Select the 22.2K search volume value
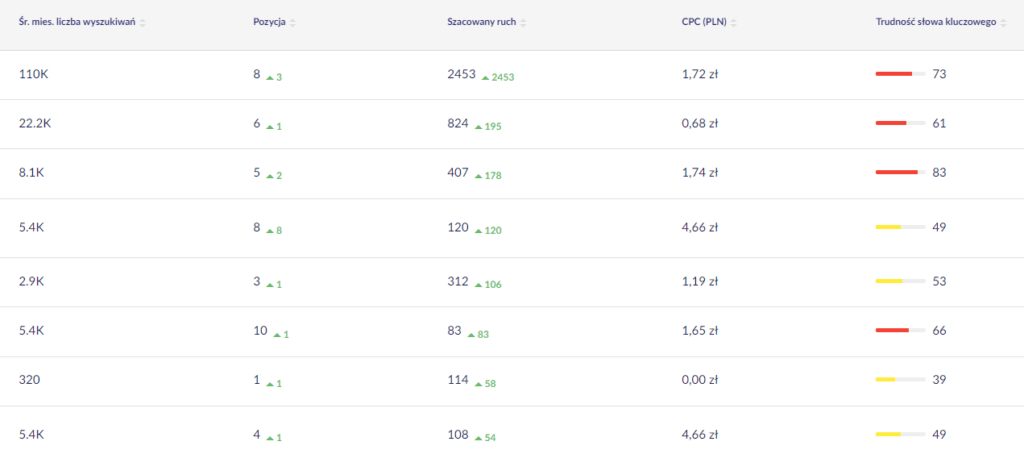Image resolution: width=1024 pixels, height=454 pixels. pos(36,123)
